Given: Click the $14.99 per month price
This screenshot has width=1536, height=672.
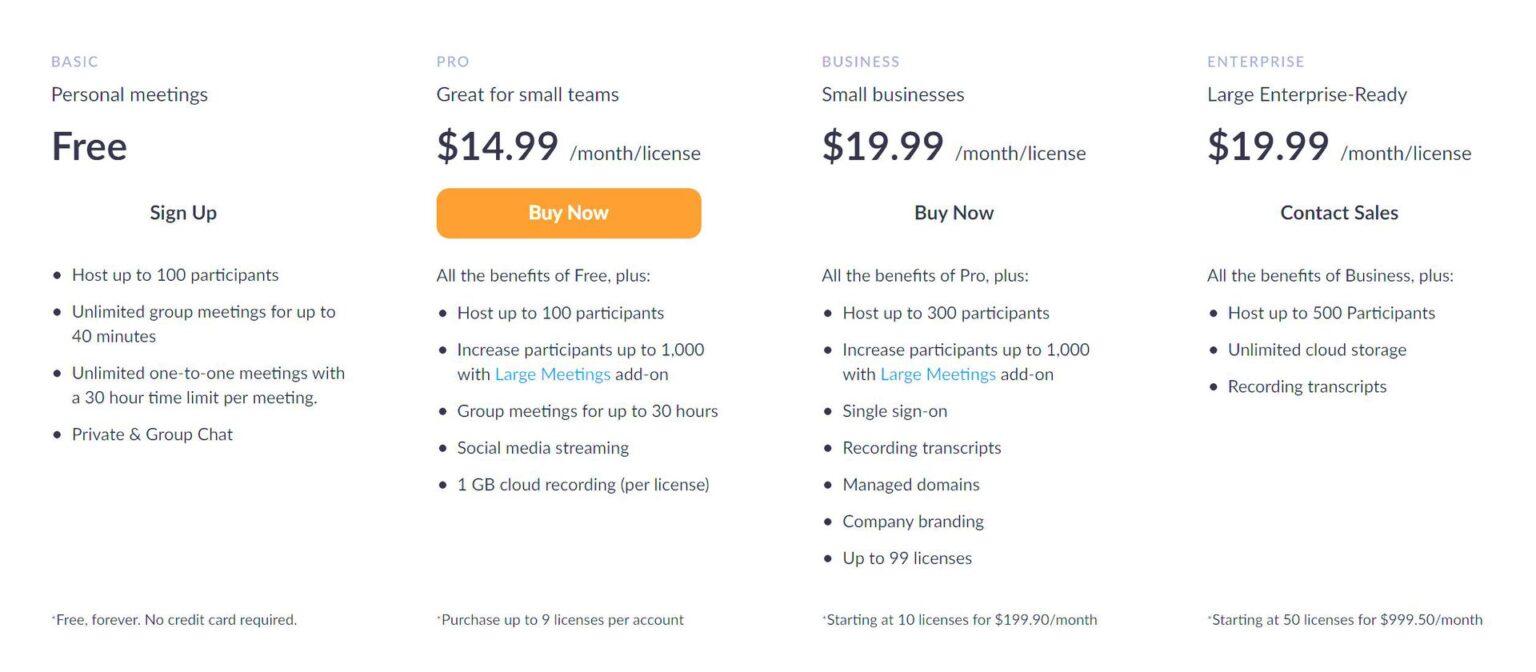Looking at the screenshot, I should pyautogui.click(x=497, y=146).
